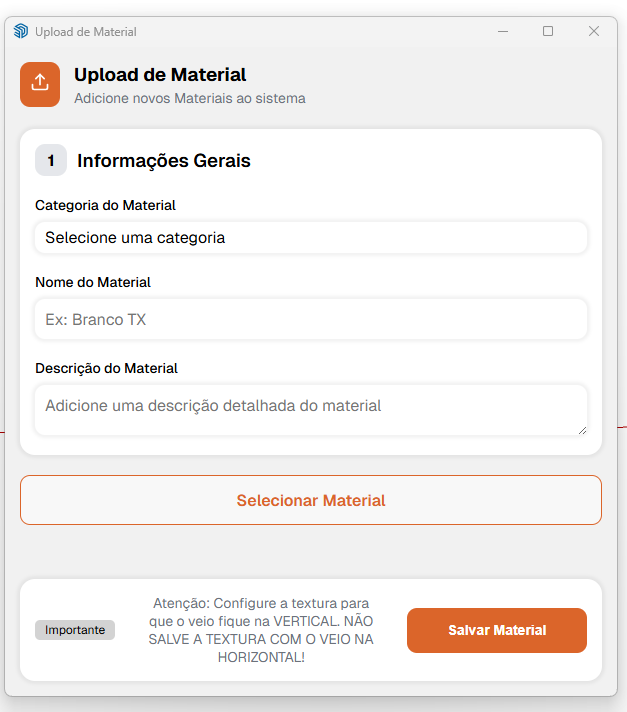Image resolution: width=627 pixels, height=712 pixels.
Task: Click the vertical grain attention warning text
Action: tap(261, 630)
